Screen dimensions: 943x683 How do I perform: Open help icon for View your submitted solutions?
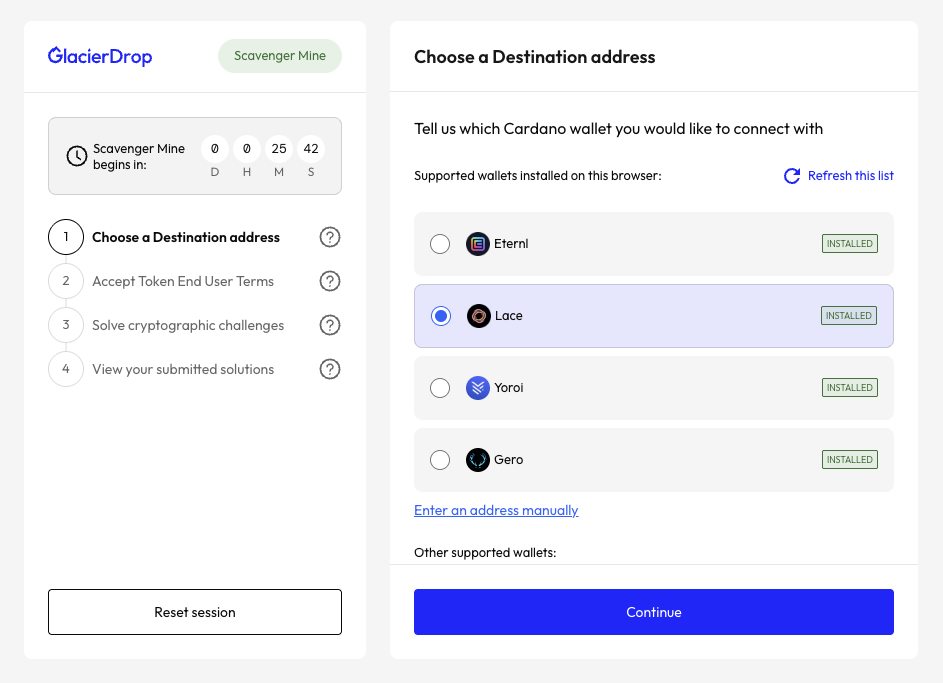(330, 369)
